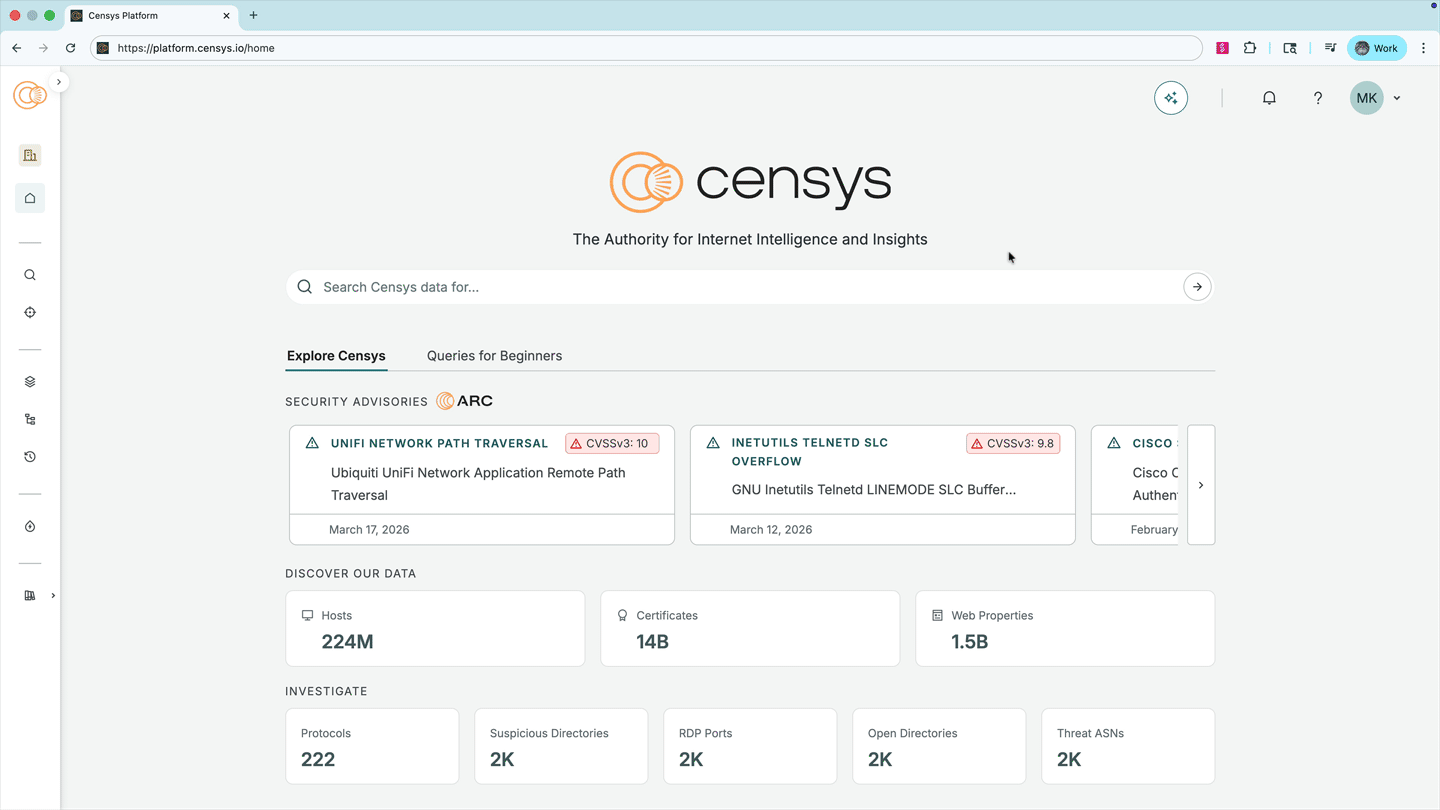
Task: Click the page icon on Web Properties card
Action: click(x=937, y=616)
